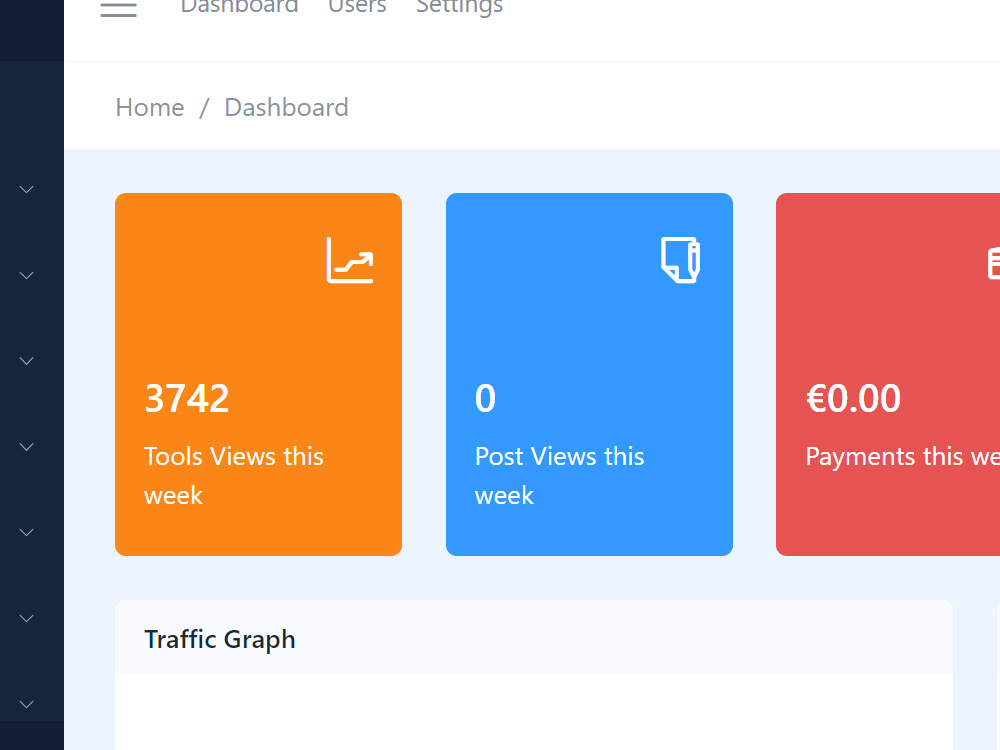This screenshot has width=1000, height=750.
Task: Click the sticky note icon on blue card
Action: 680,260
